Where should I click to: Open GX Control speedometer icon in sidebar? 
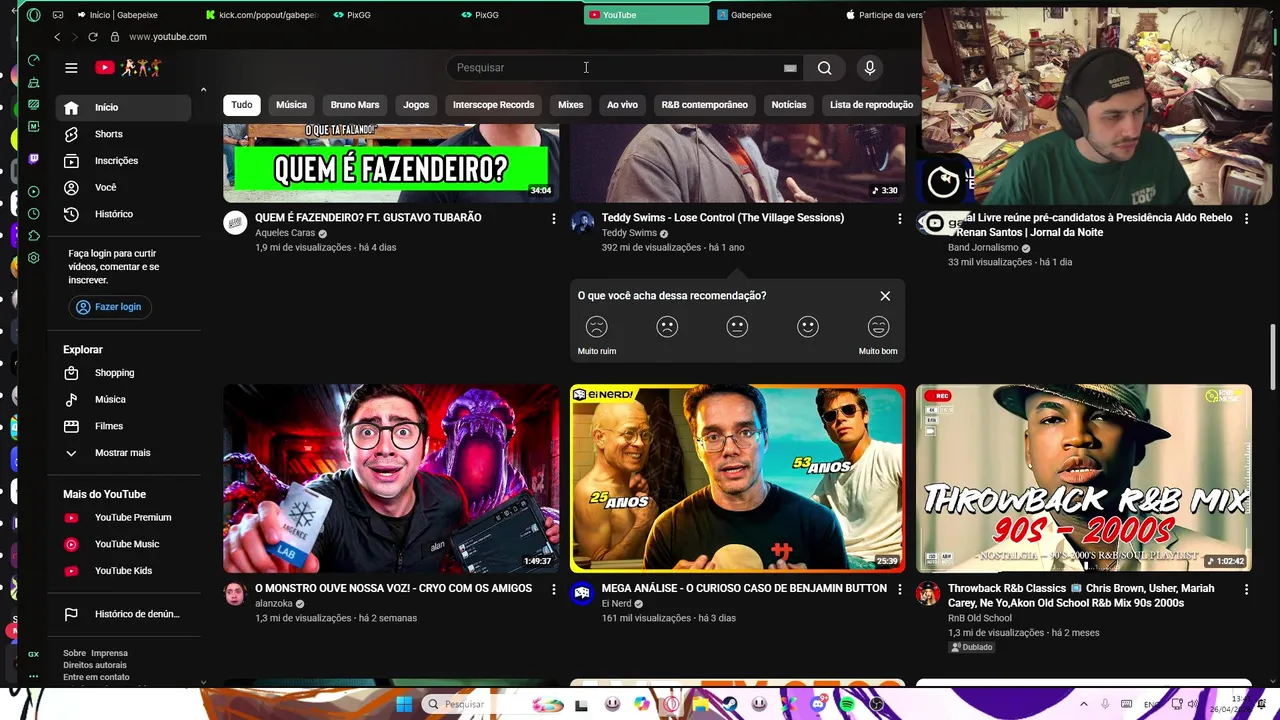pos(34,61)
